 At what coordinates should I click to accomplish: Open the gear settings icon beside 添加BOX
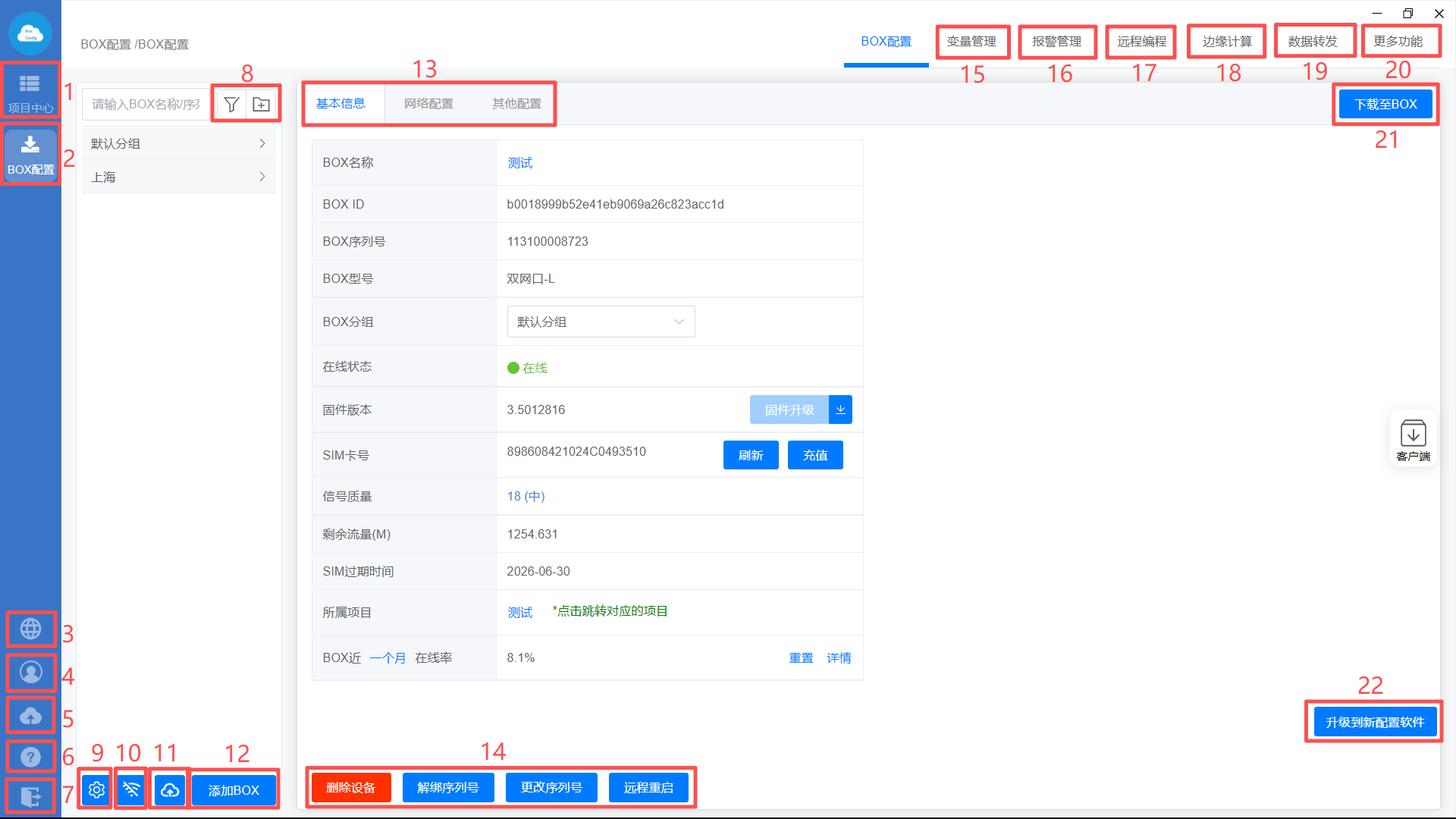[96, 790]
